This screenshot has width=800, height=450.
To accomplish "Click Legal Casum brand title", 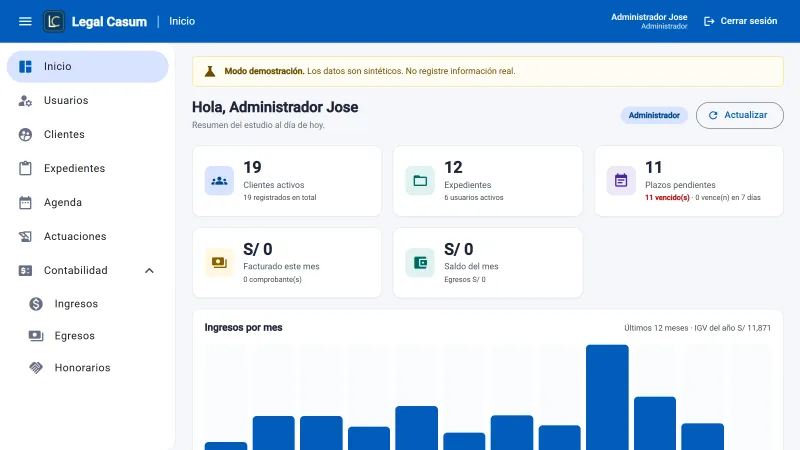I will 109,21.
